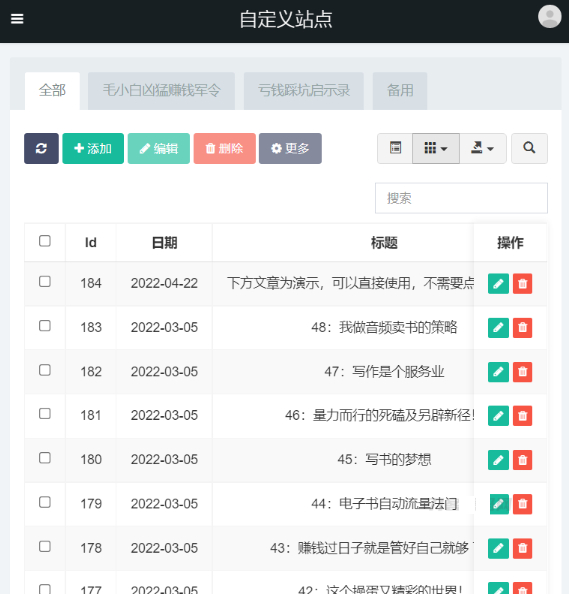Image resolution: width=569 pixels, height=594 pixels.
Task: Tick the select-all checkbox in table header
Action: coord(45,241)
